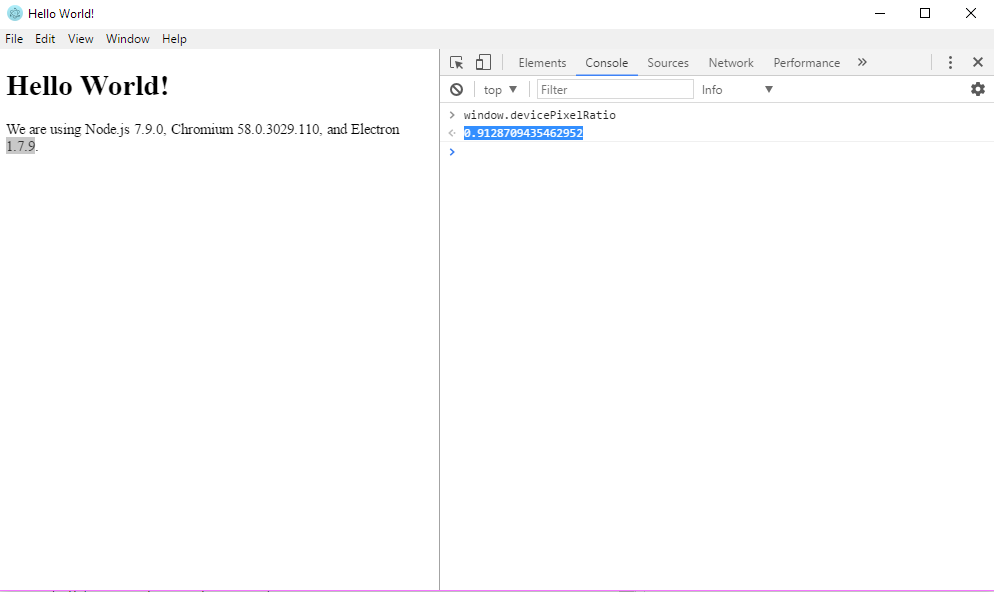Open the customize DevTools three-dot menu
The width and height of the screenshot is (994, 592).
(x=950, y=62)
